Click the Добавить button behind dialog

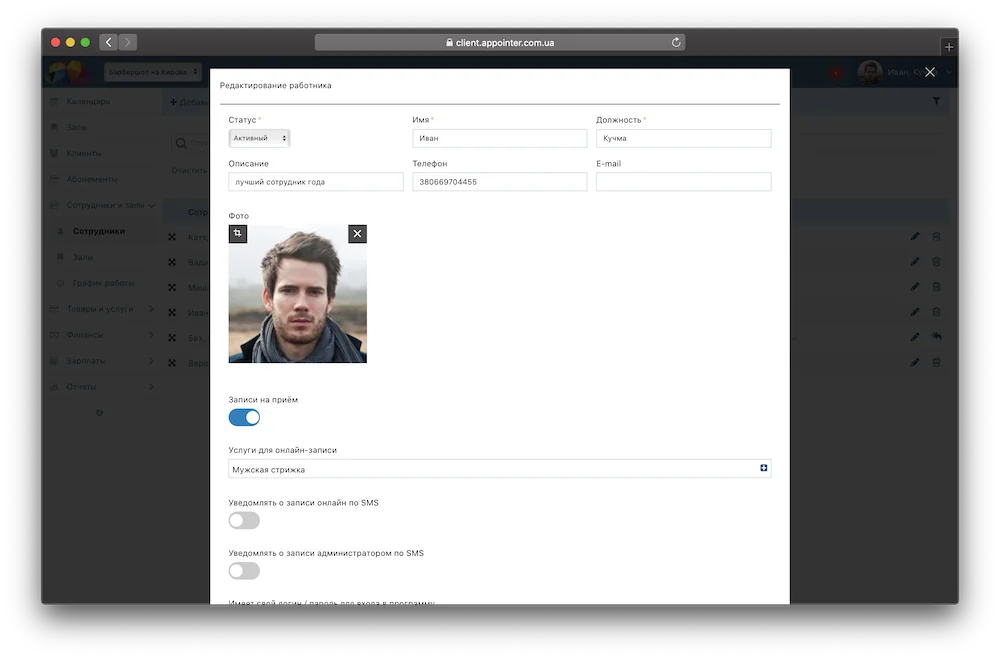tap(189, 102)
